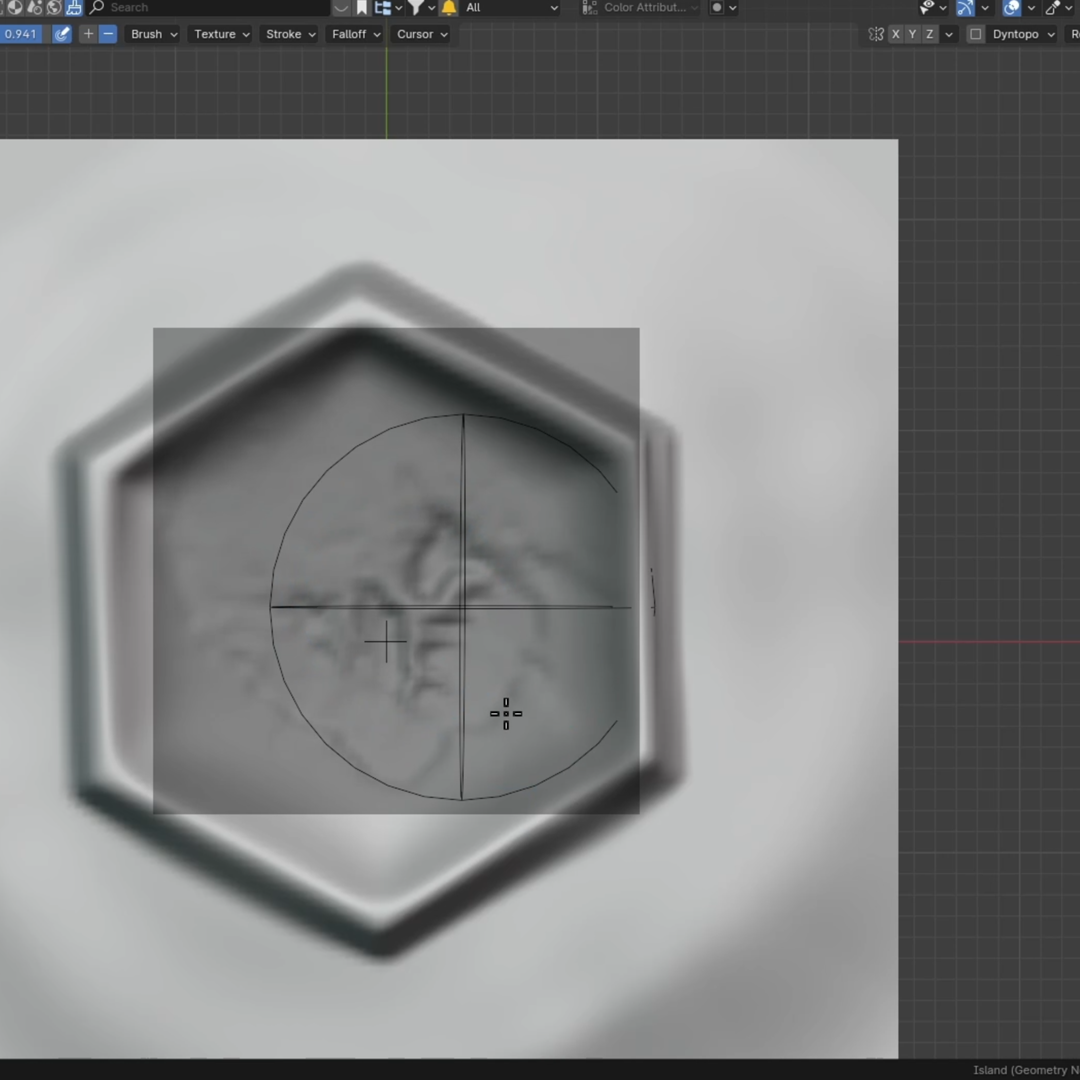Open the Brush menu
1080x1080 pixels.
(152, 33)
